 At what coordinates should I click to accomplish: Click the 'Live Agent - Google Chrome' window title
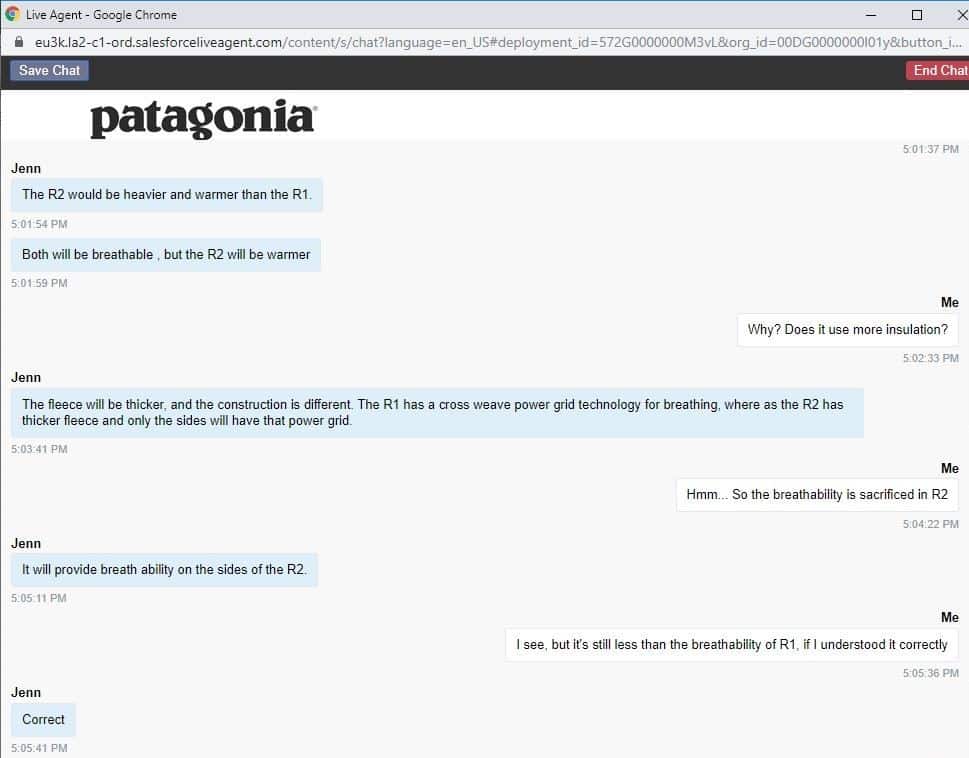click(x=101, y=15)
